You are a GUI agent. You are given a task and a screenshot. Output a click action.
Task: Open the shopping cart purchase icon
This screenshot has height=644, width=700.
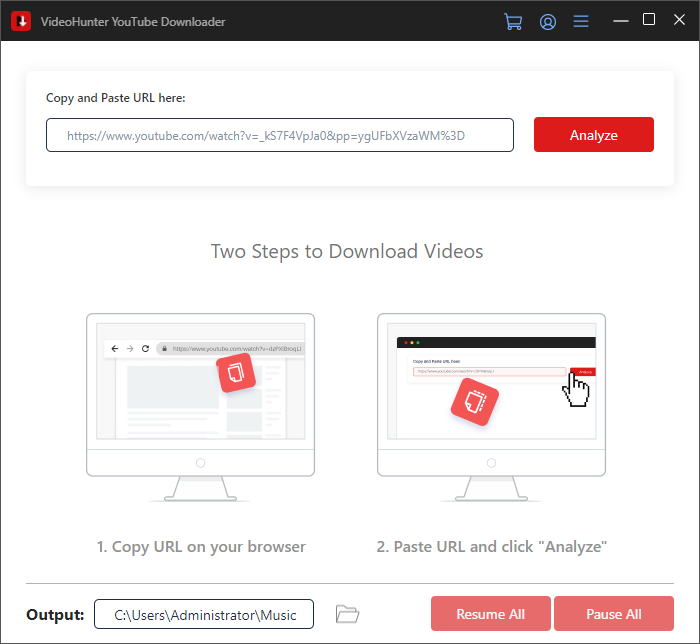pyautogui.click(x=514, y=21)
